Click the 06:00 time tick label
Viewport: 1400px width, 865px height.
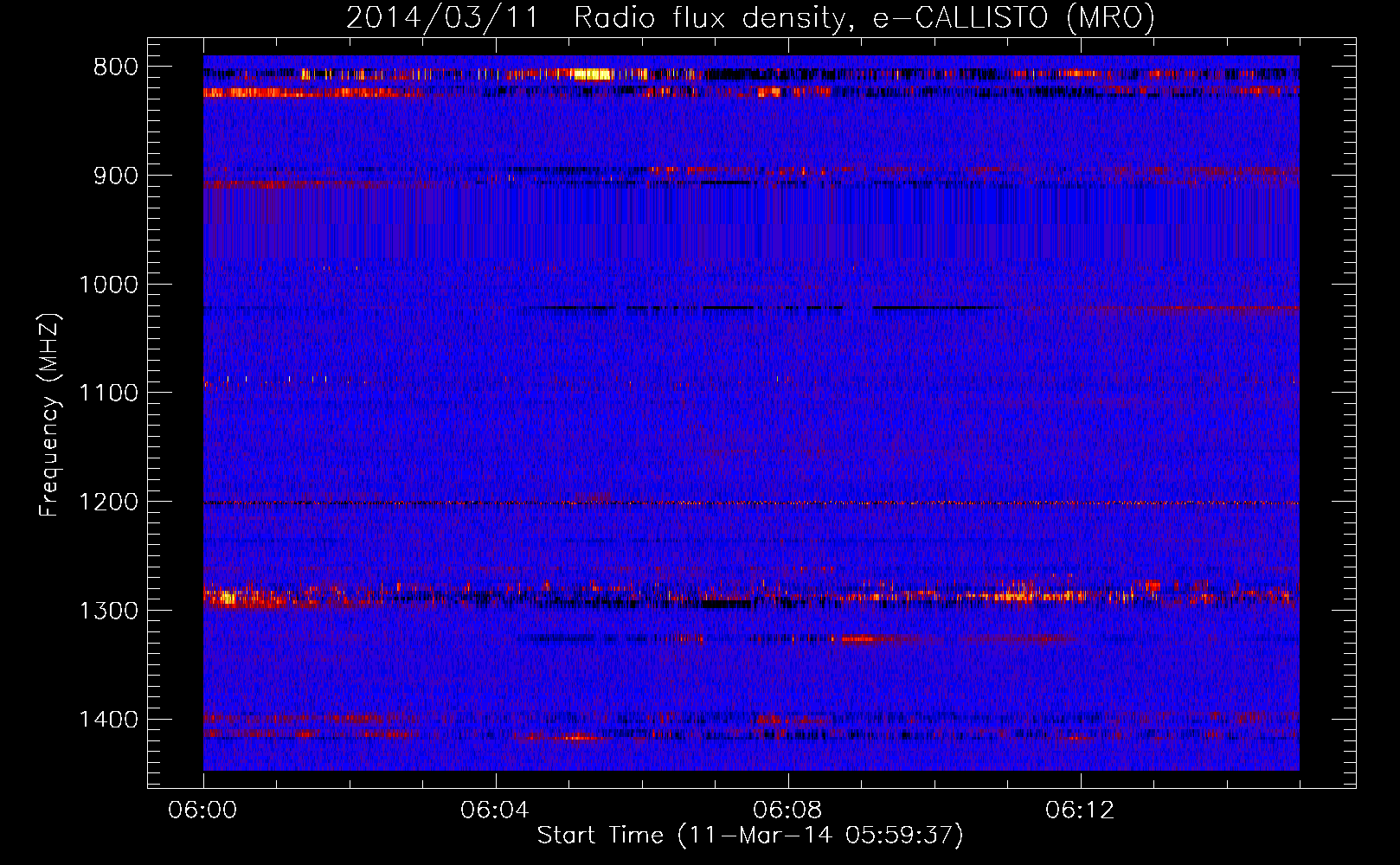[x=202, y=811]
